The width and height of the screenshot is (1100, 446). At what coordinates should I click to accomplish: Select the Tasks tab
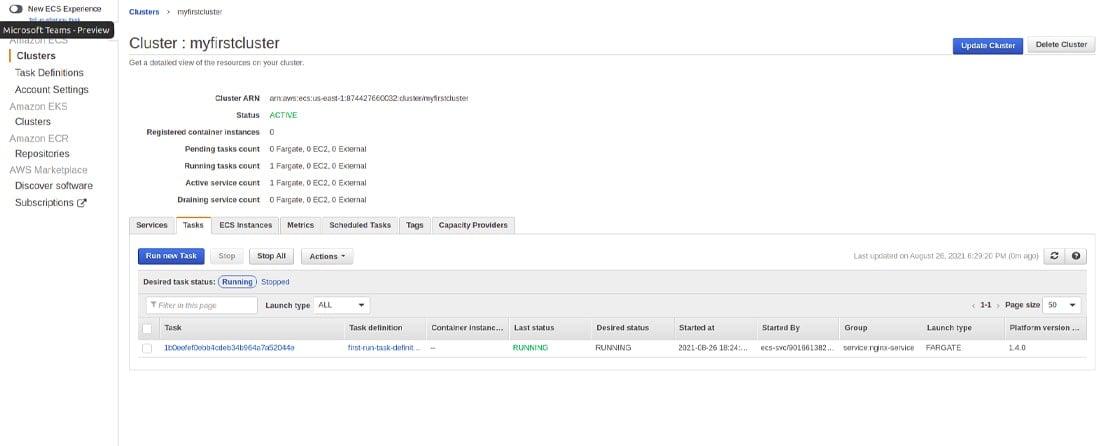tap(193, 225)
